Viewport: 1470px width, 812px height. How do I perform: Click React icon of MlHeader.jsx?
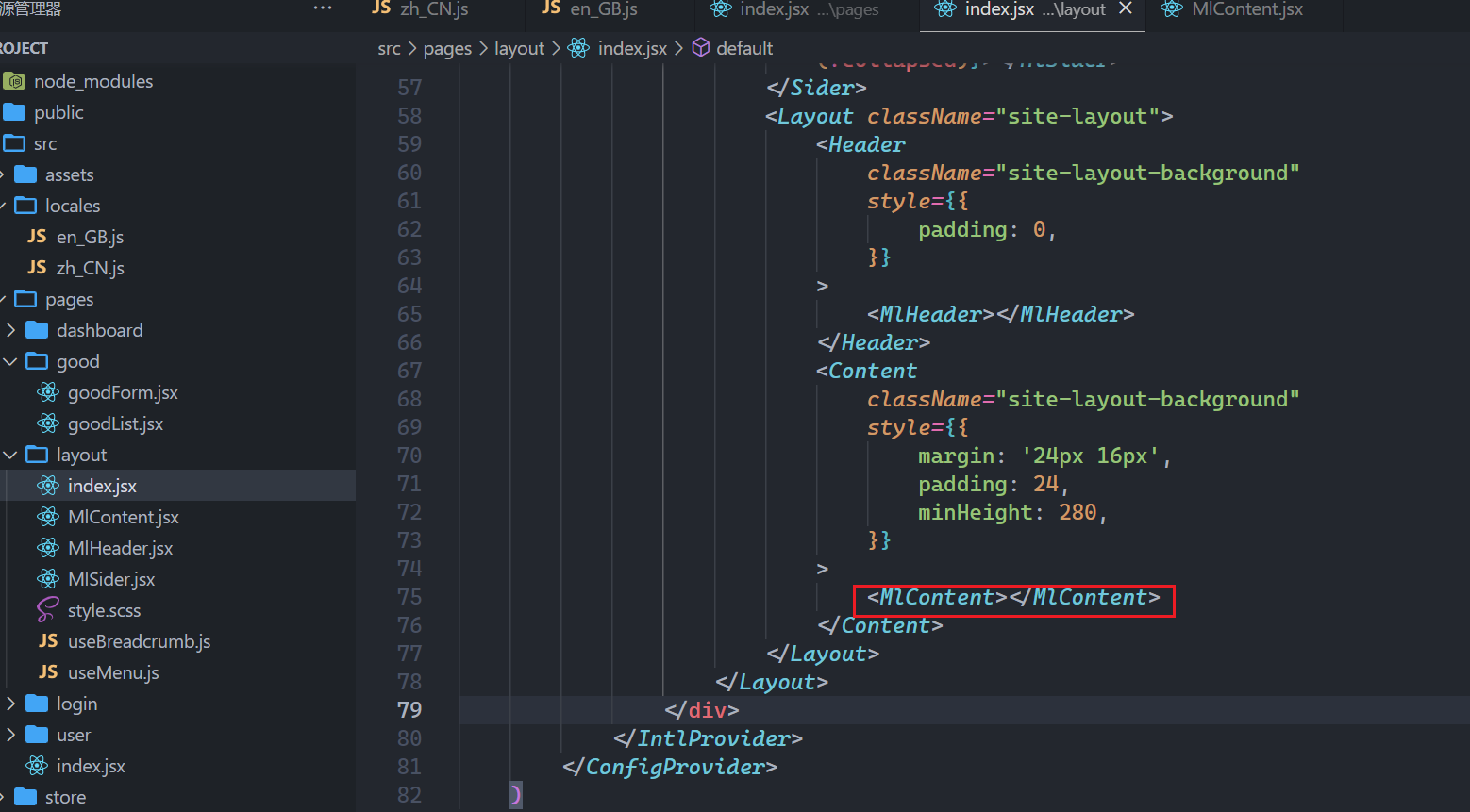point(48,548)
